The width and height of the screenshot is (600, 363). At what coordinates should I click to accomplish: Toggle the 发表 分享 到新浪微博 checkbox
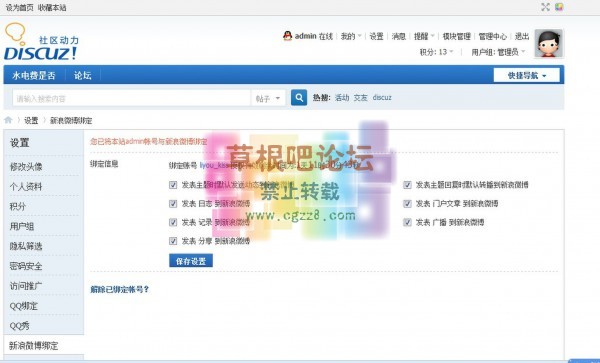coord(173,241)
